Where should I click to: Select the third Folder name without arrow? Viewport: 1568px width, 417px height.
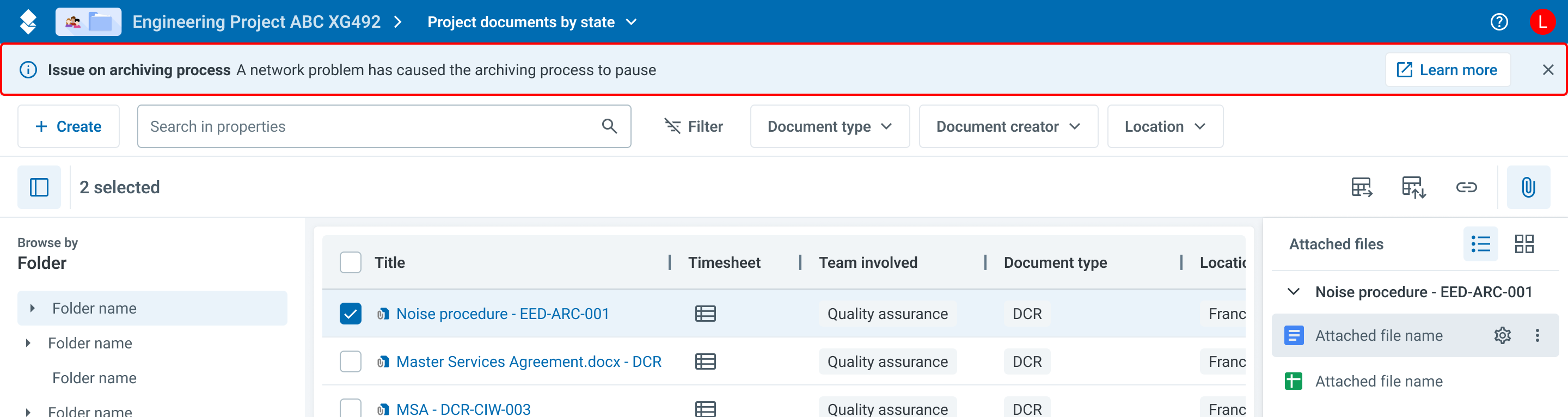click(94, 378)
